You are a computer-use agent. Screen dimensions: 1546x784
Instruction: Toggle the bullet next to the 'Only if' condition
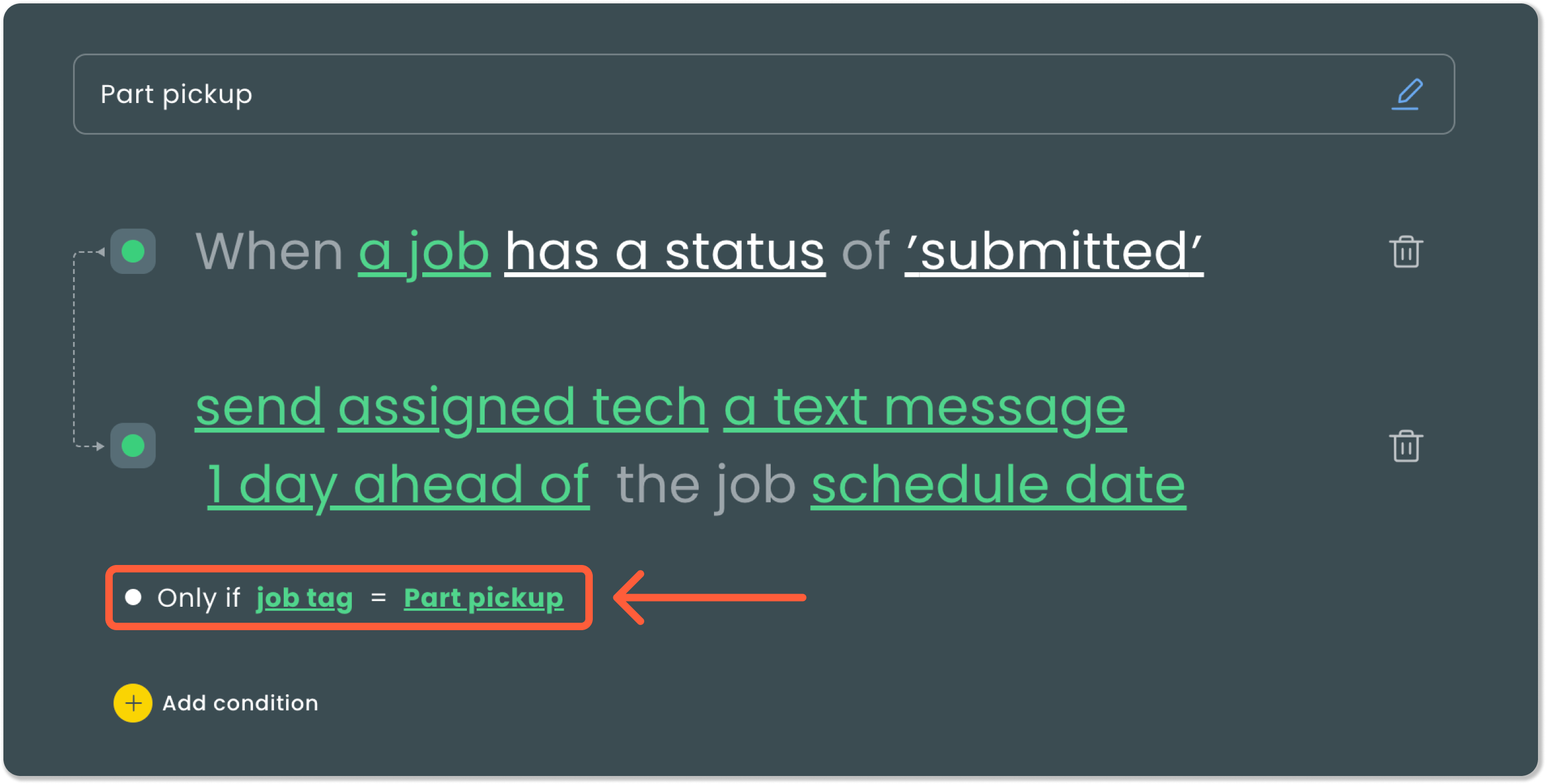tap(133, 598)
